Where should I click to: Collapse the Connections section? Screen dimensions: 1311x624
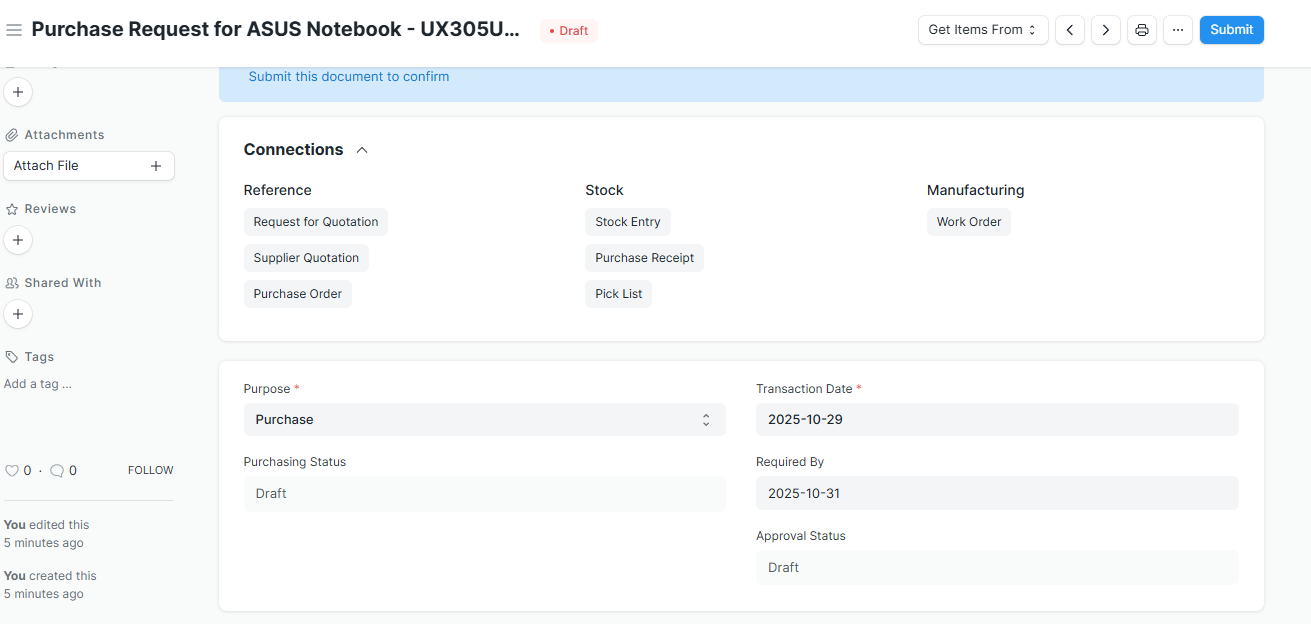(362, 150)
